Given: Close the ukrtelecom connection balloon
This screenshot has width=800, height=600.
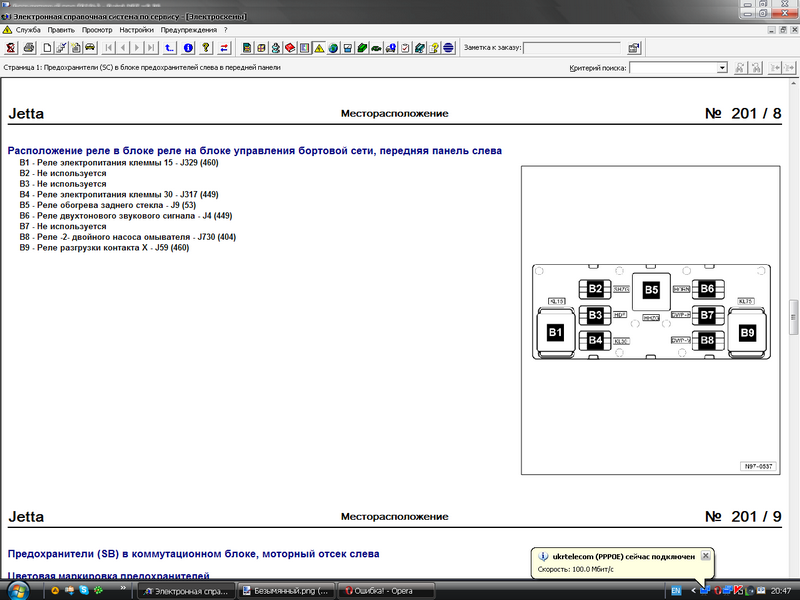Looking at the screenshot, I should pos(706,556).
